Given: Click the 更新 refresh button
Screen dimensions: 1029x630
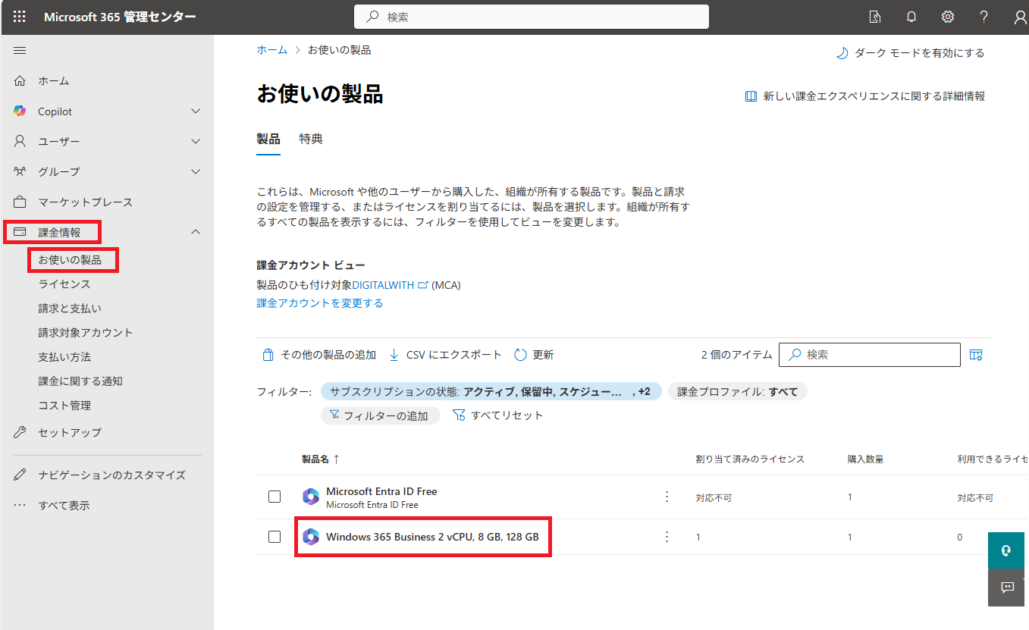Looking at the screenshot, I should (534, 355).
